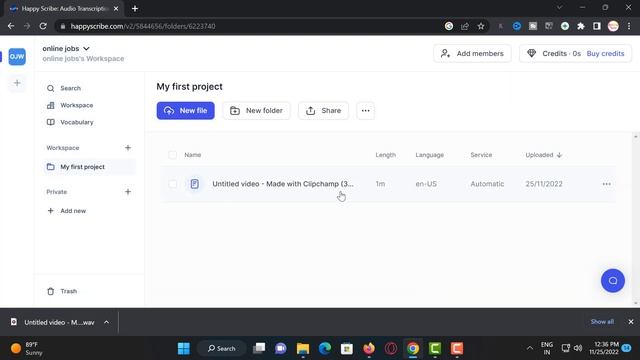Click the Language column header
This screenshot has width=640, height=360.
point(429,155)
